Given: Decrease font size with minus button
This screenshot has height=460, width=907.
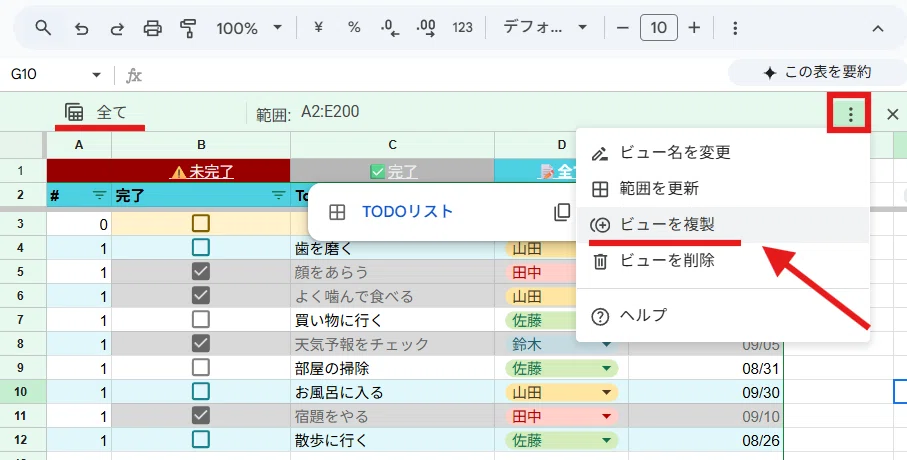Looking at the screenshot, I should [622, 28].
